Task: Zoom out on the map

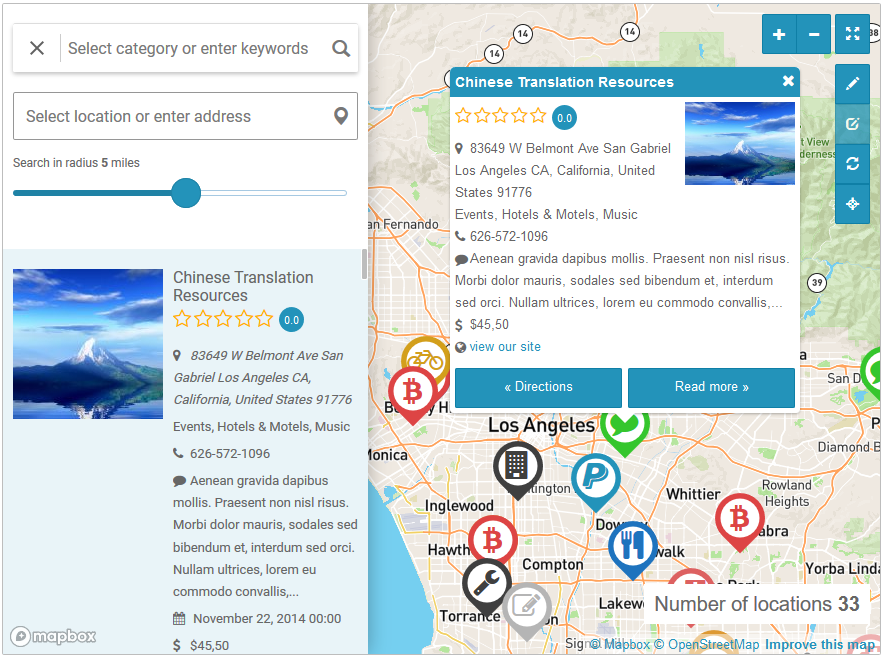Action: [x=814, y=34]
